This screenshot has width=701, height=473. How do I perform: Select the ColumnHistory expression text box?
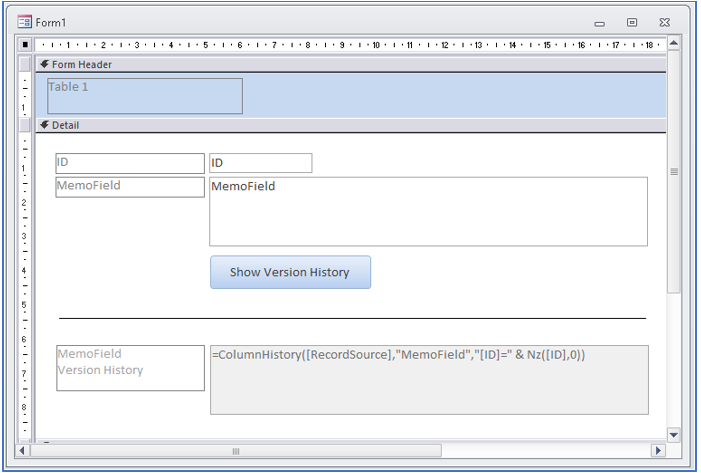click(x=429, y=380)
